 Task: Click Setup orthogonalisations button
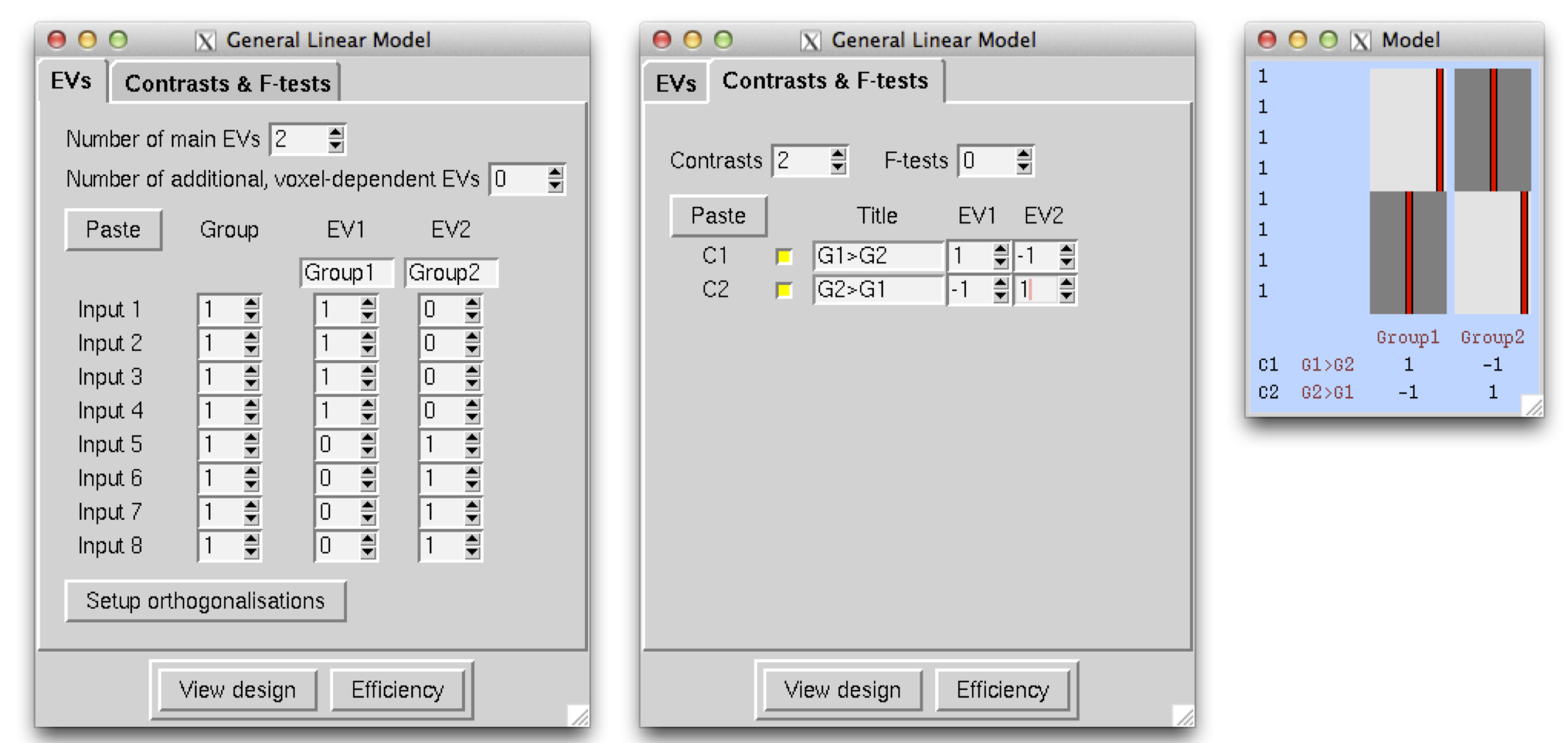[x=205, y=601]
